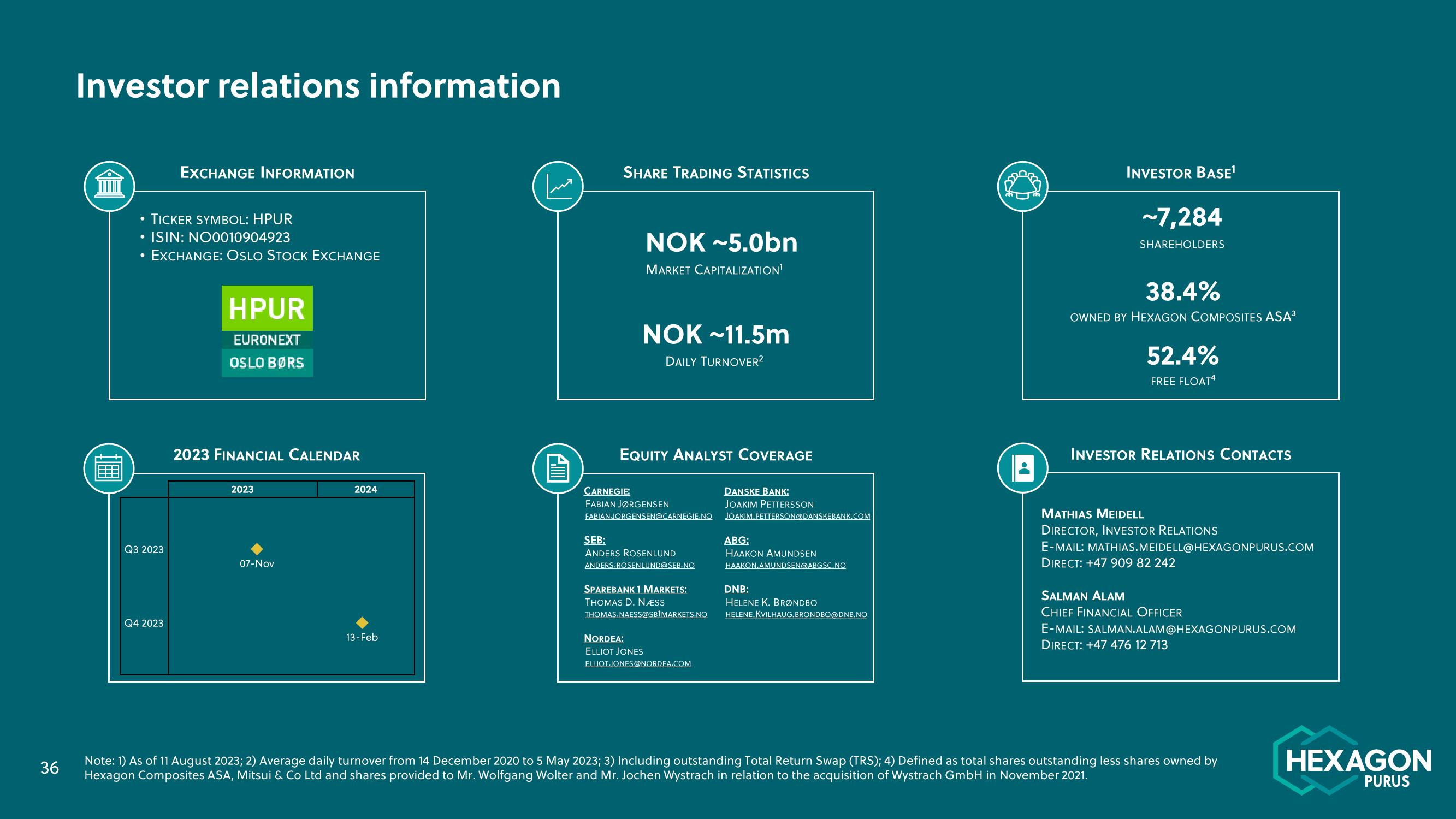
Task: Click the 13-Feb Q4 2023 diamond marker
Action: (362, 622)
